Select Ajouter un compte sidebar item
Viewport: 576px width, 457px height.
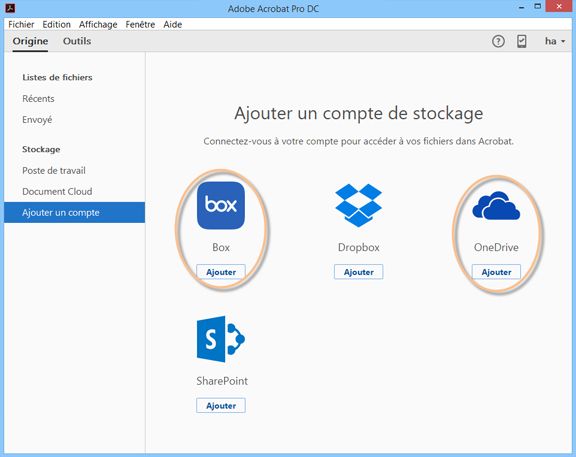click(75, 212)
